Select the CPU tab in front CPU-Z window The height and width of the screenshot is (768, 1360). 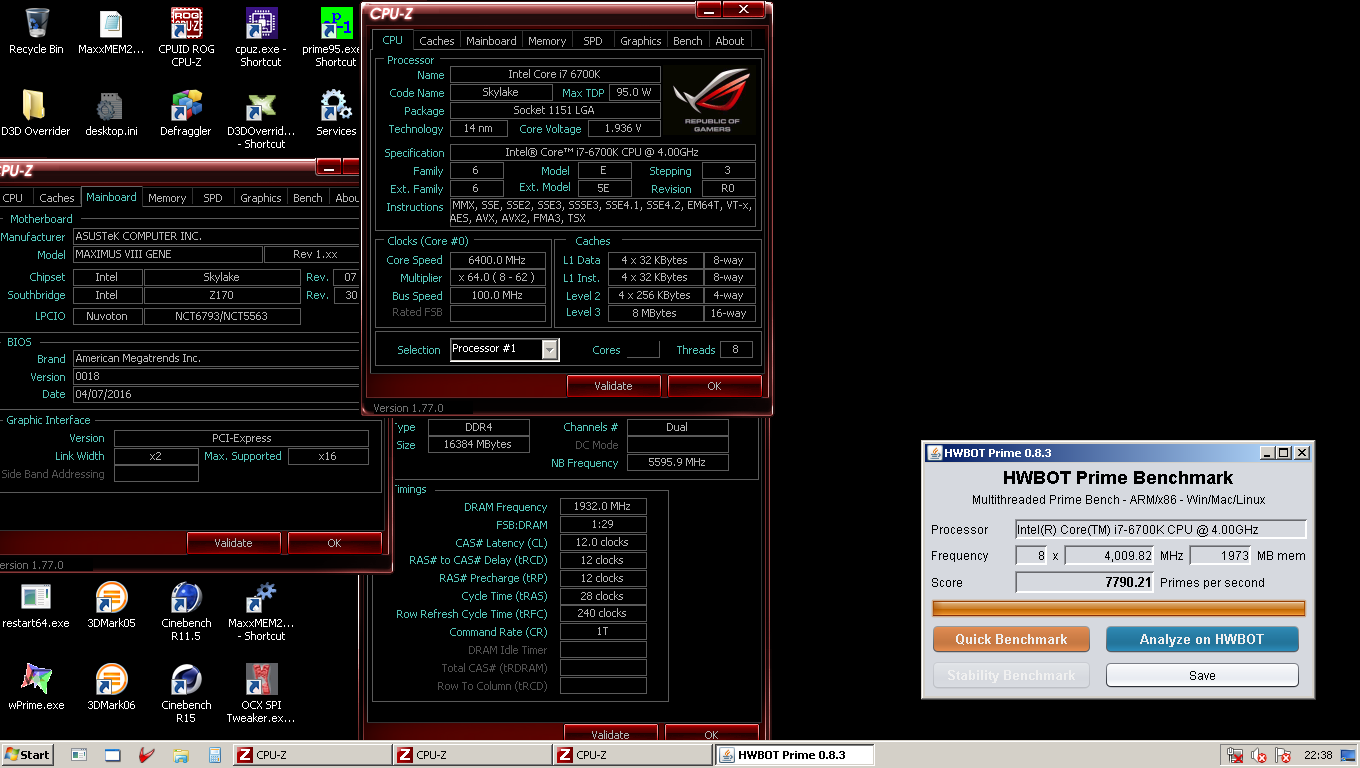coord(393,40)
